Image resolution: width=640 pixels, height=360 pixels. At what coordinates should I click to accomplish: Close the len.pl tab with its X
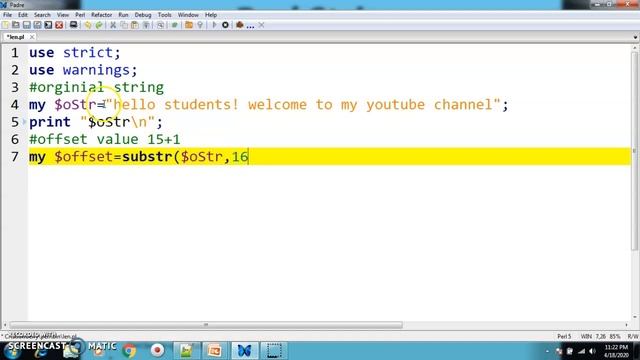click(x=32, y=37)
